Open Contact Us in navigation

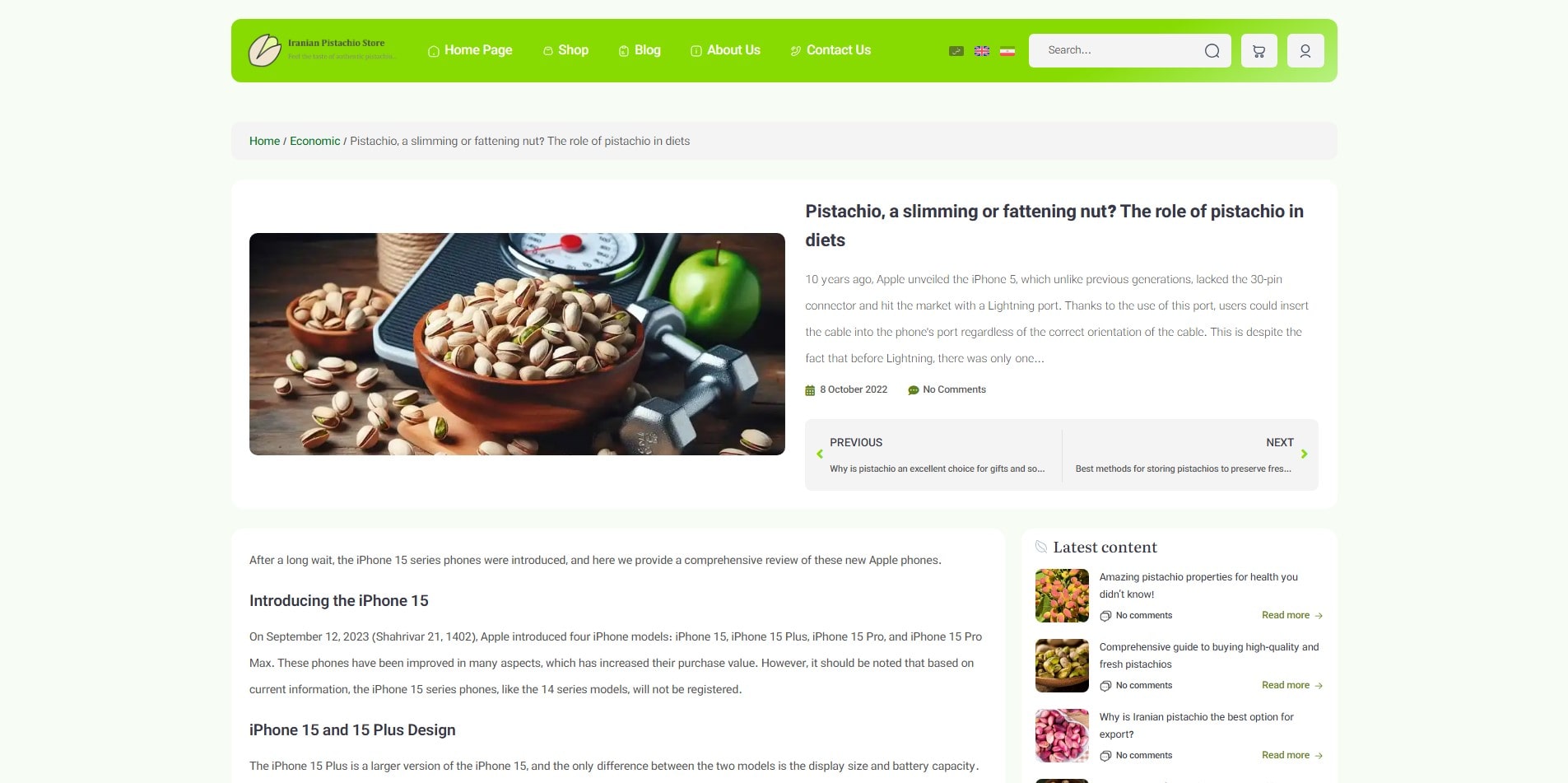point(831,50)
